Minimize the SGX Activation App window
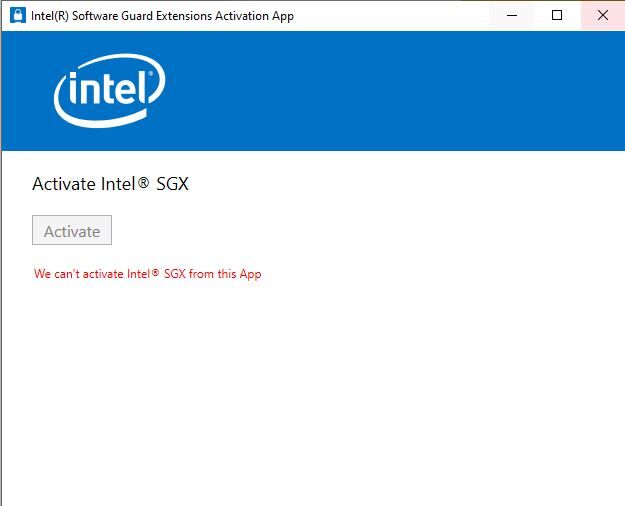The height and width of the screenshot is (506, 625). coord(512,16)
